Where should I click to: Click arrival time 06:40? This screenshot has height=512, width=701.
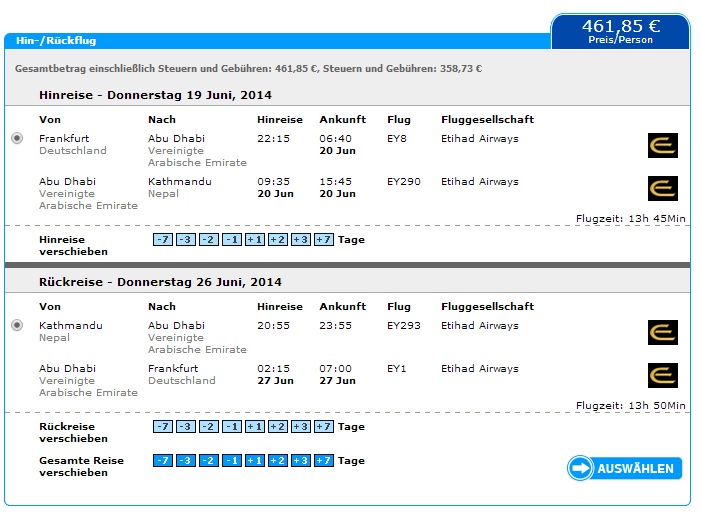(335, 139)
